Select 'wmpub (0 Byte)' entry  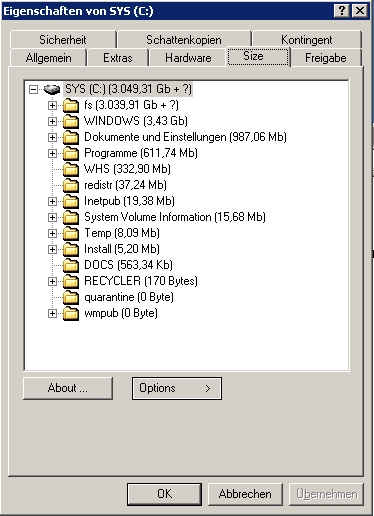point(121,313)
